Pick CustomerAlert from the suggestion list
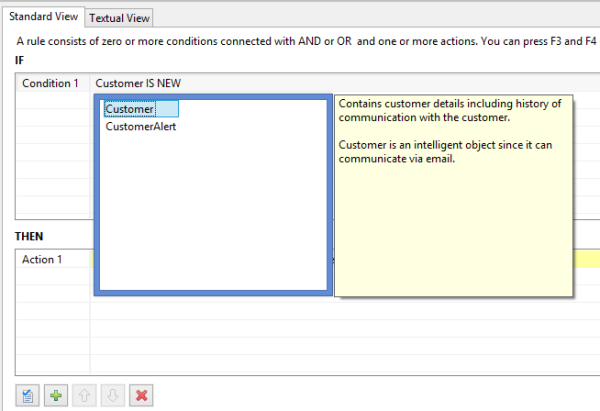Image resolution: width=600 pixels, height=411 pixels. click(x=141, y=127)
